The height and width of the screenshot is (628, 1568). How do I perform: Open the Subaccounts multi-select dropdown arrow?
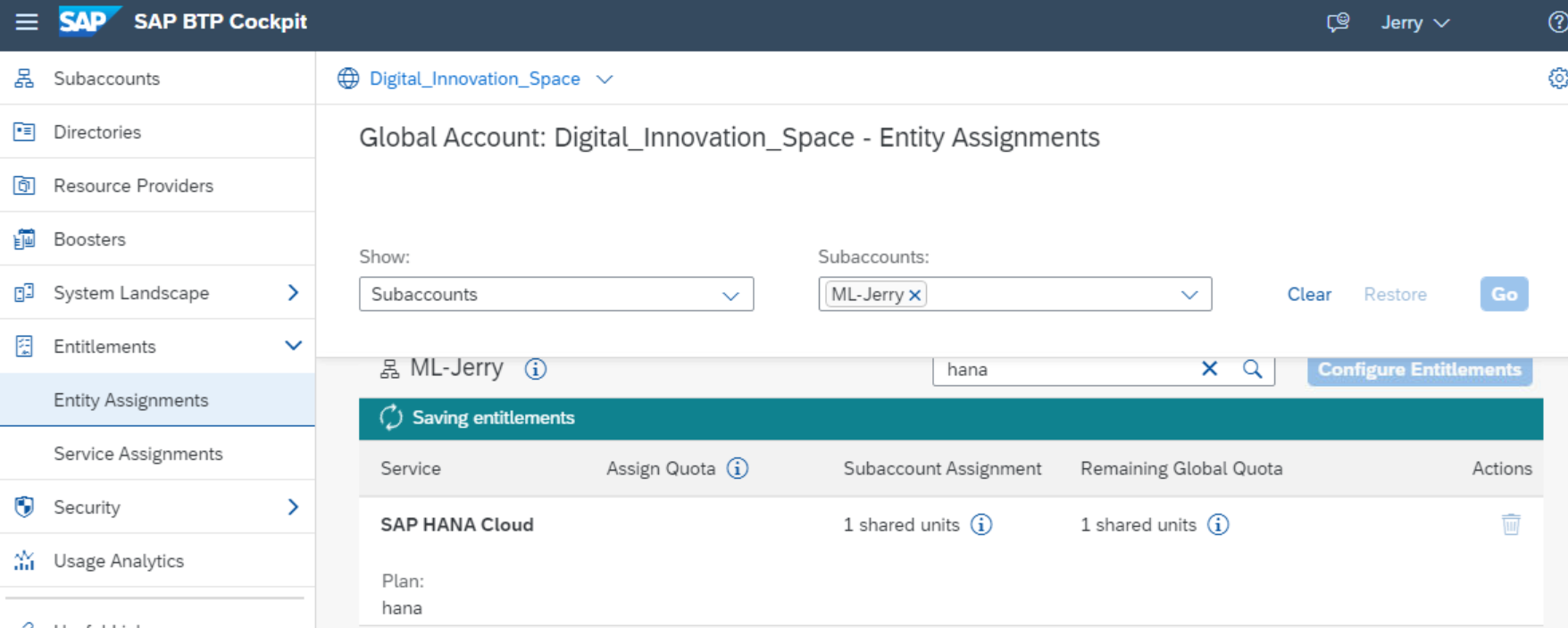[1189, 295]
